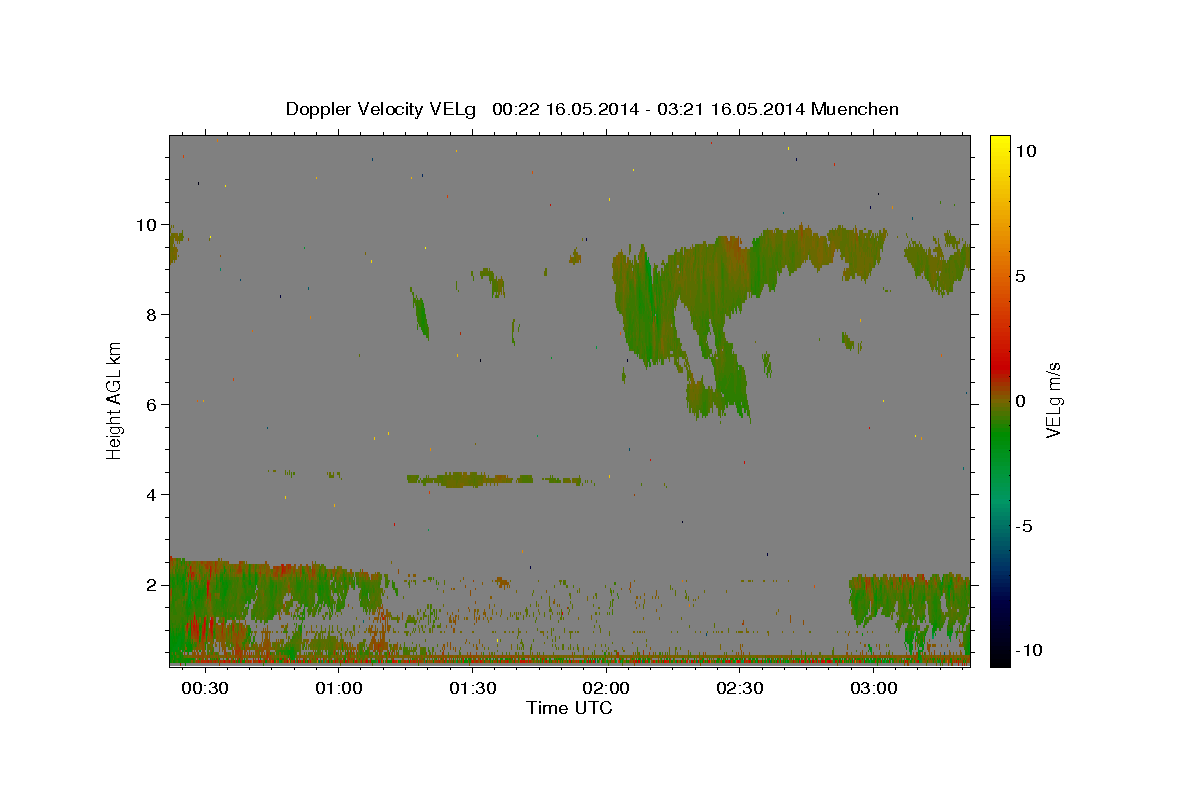
Task: Click the end time '03:21 16.05.2014' in title
Action: [x=730, y=109]
